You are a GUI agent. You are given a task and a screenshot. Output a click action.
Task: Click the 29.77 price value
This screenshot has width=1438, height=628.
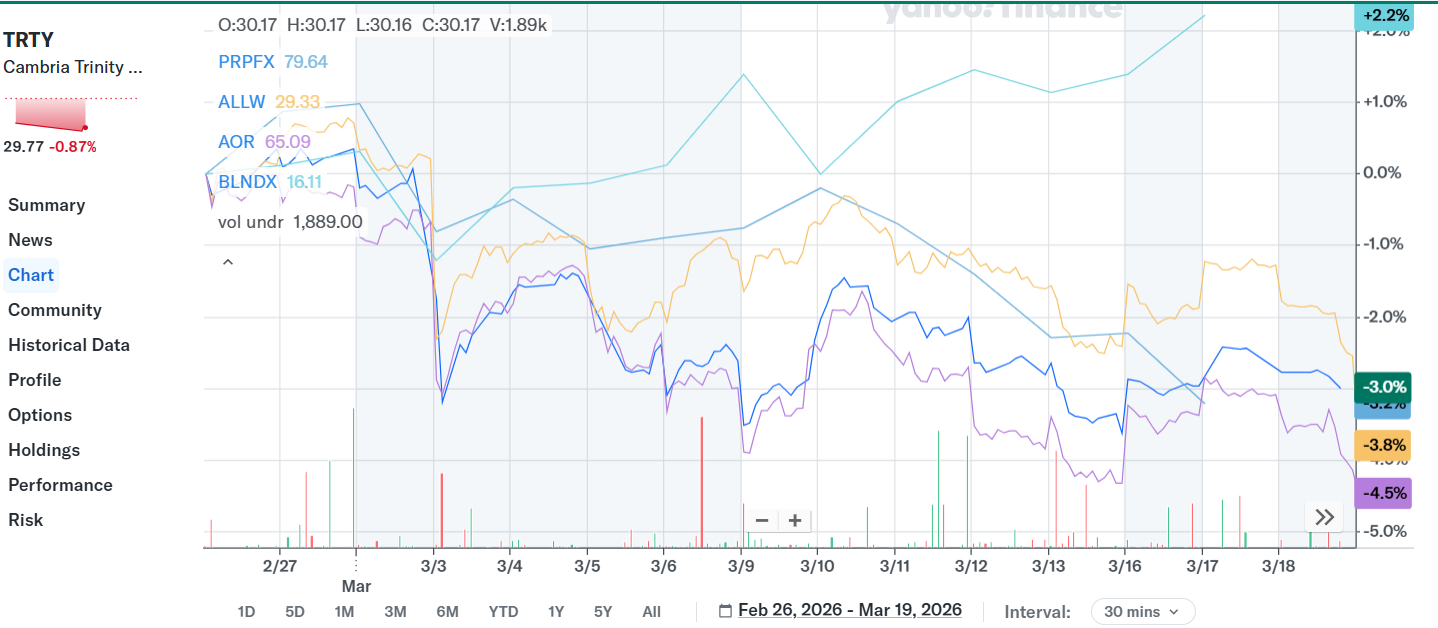pos(23,147)
